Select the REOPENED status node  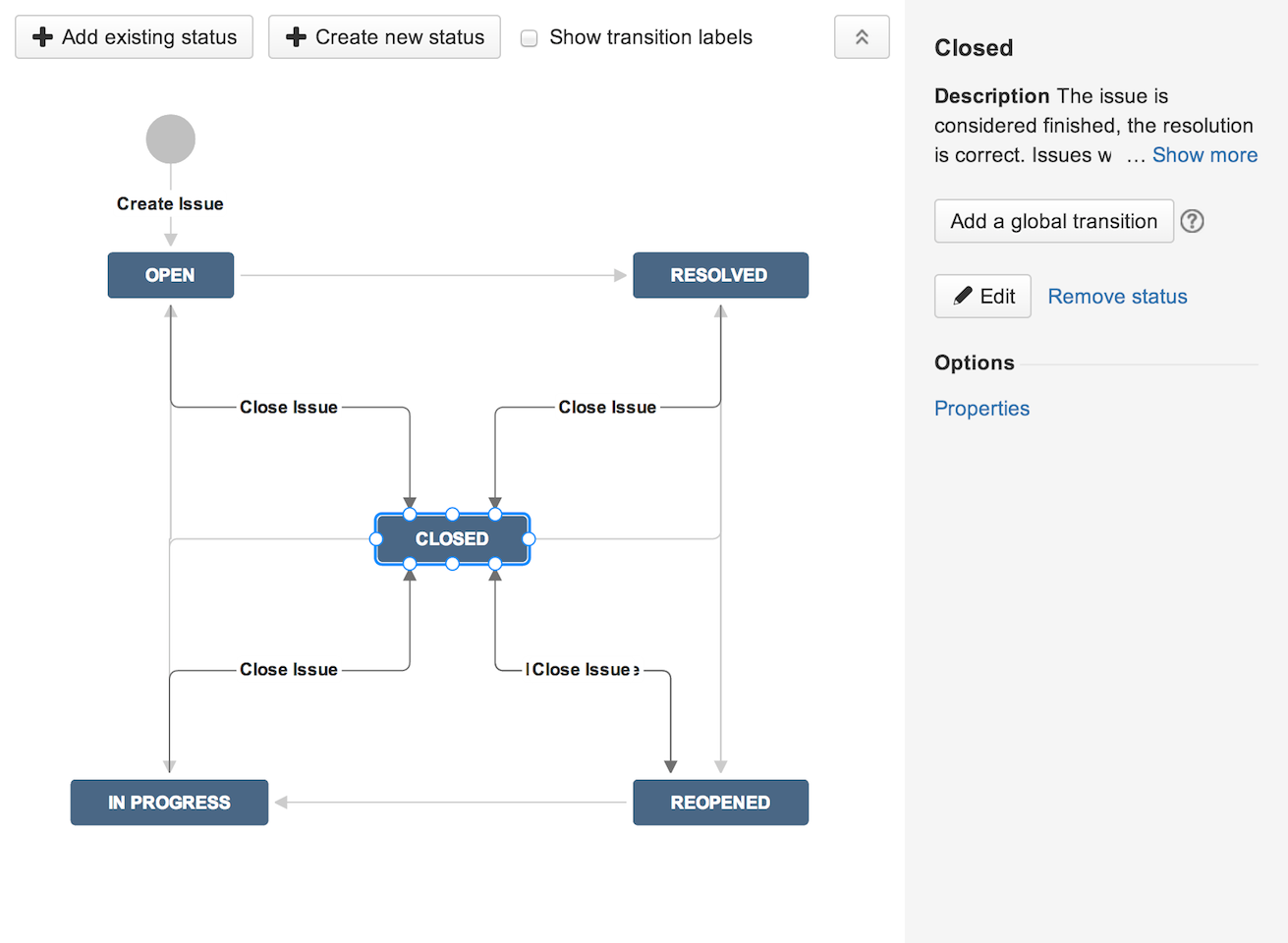(720, 803)
